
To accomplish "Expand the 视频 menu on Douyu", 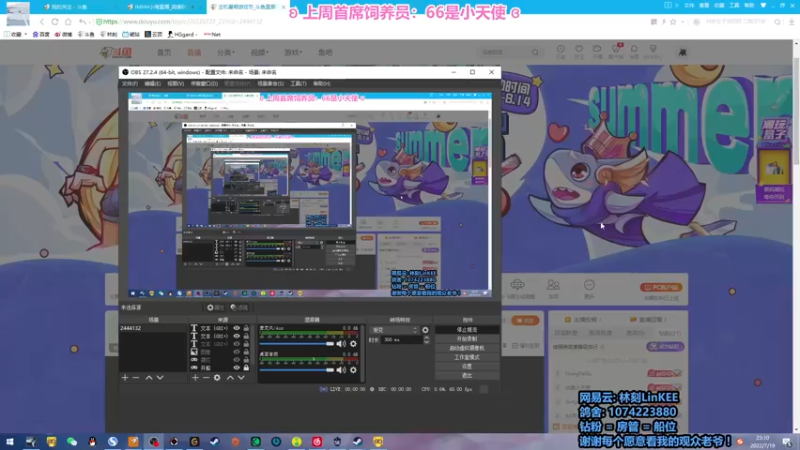I will pyautogui.click(x=259, y=53).
